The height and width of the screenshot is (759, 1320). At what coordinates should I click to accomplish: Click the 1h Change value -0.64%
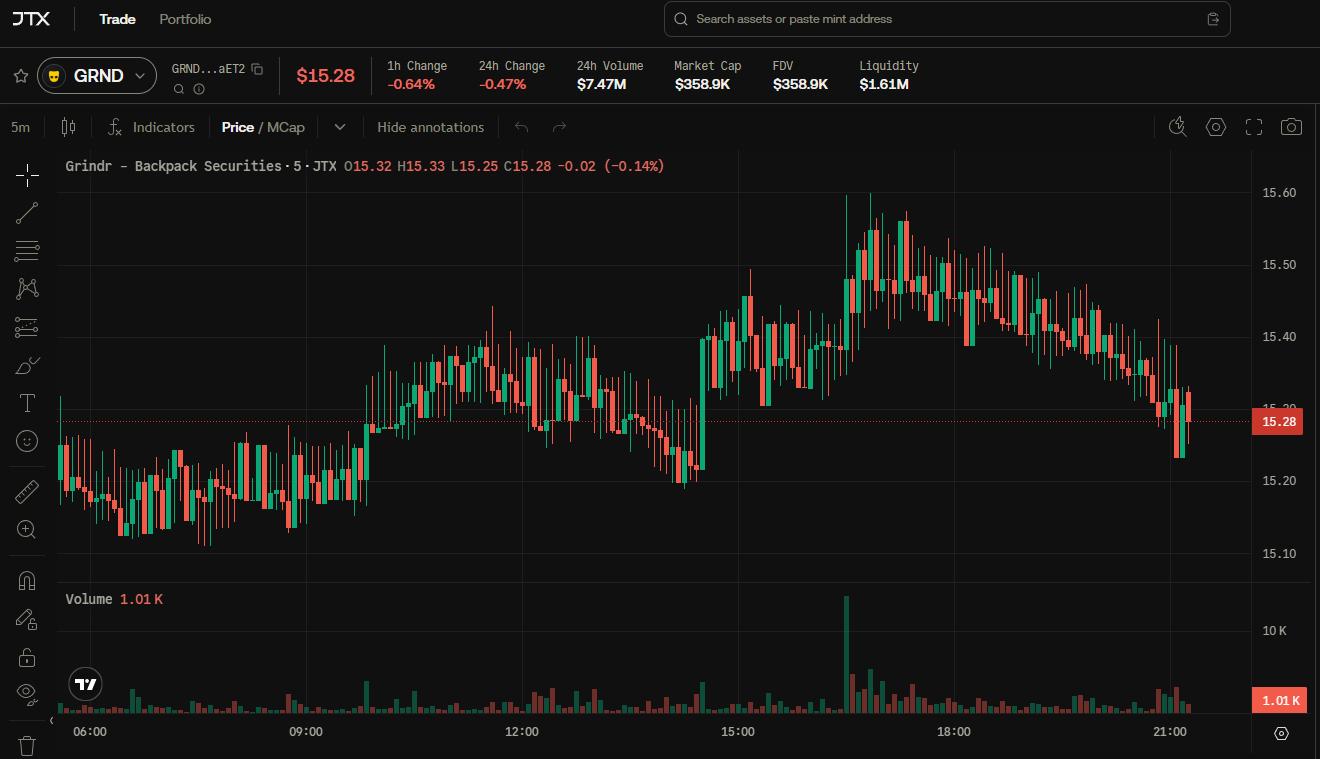[x=411, y=84]
